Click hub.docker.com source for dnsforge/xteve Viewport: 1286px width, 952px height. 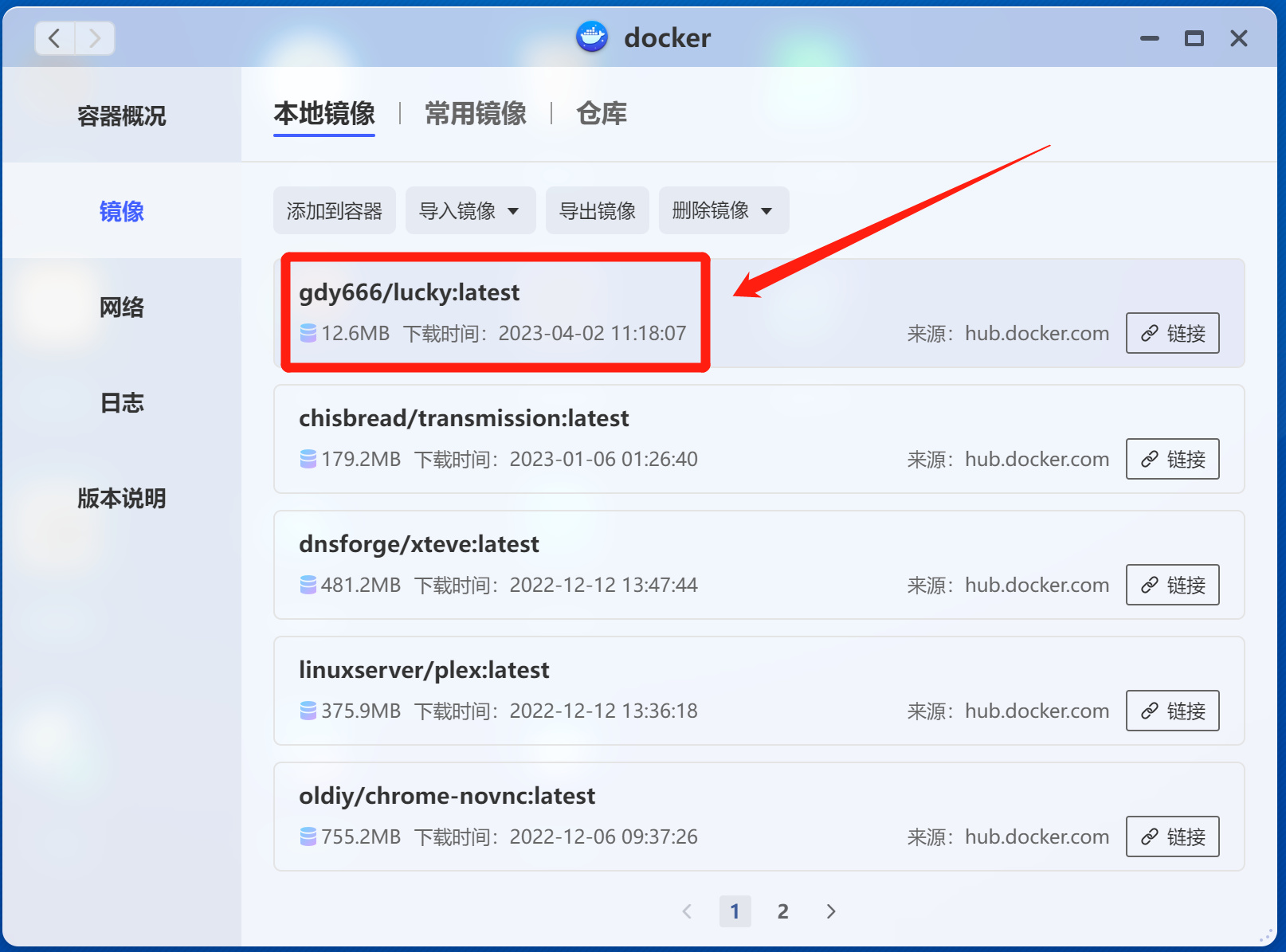tap(1037, 585)
